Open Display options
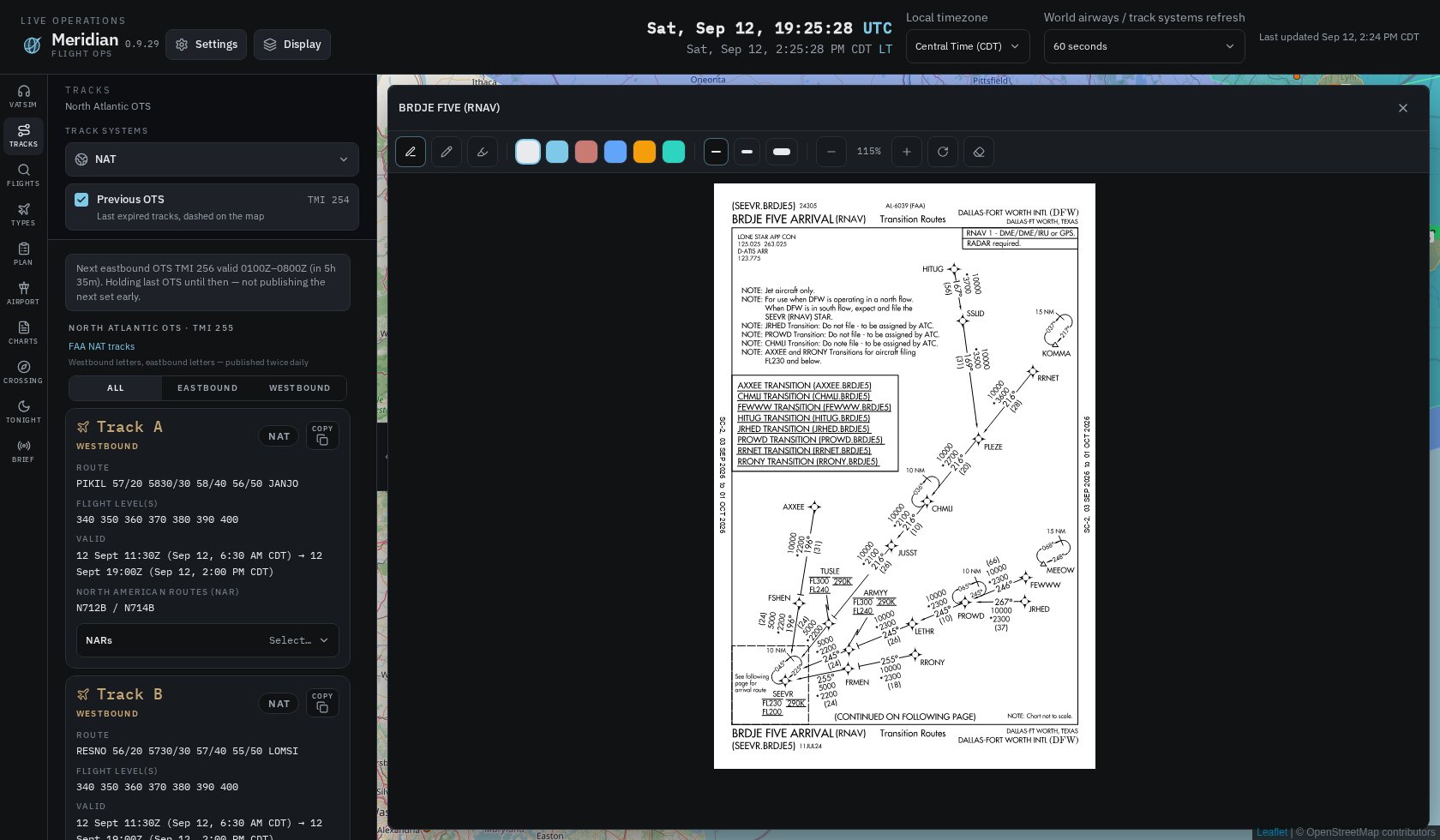Screen dimensions: 1440x840 [292, 45]
